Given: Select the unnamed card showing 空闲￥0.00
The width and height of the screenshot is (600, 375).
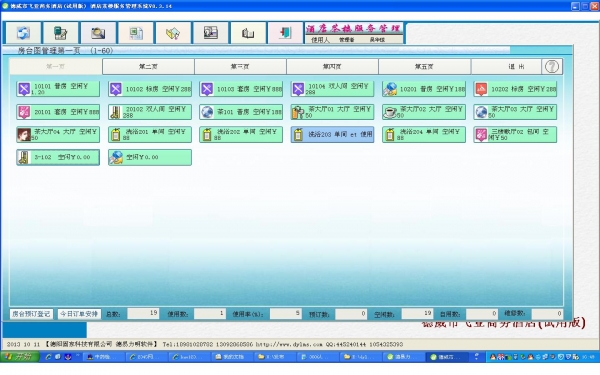Looking at the screenshot, I should click(150, 157).
